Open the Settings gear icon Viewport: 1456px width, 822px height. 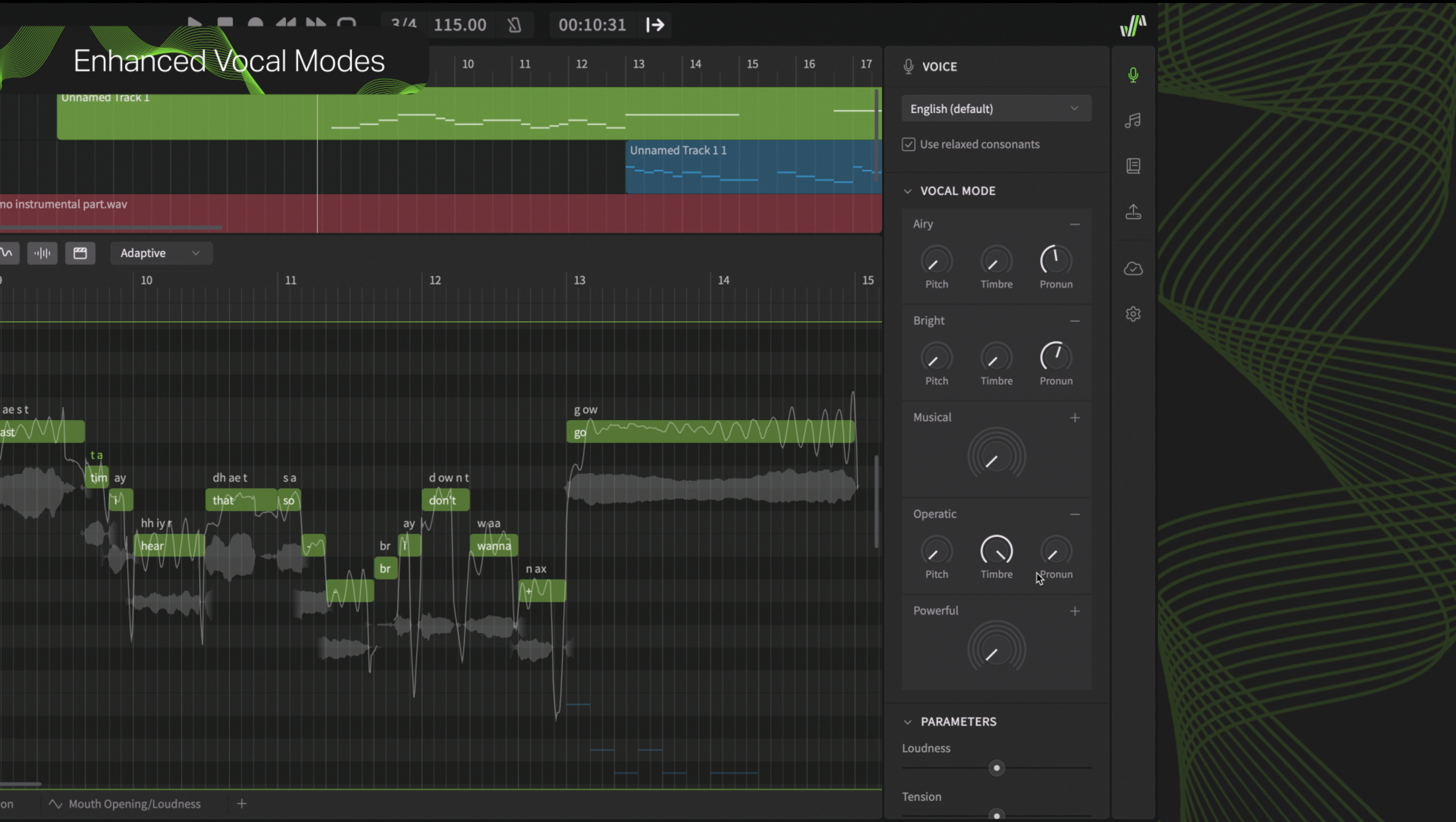point(1132,314)
